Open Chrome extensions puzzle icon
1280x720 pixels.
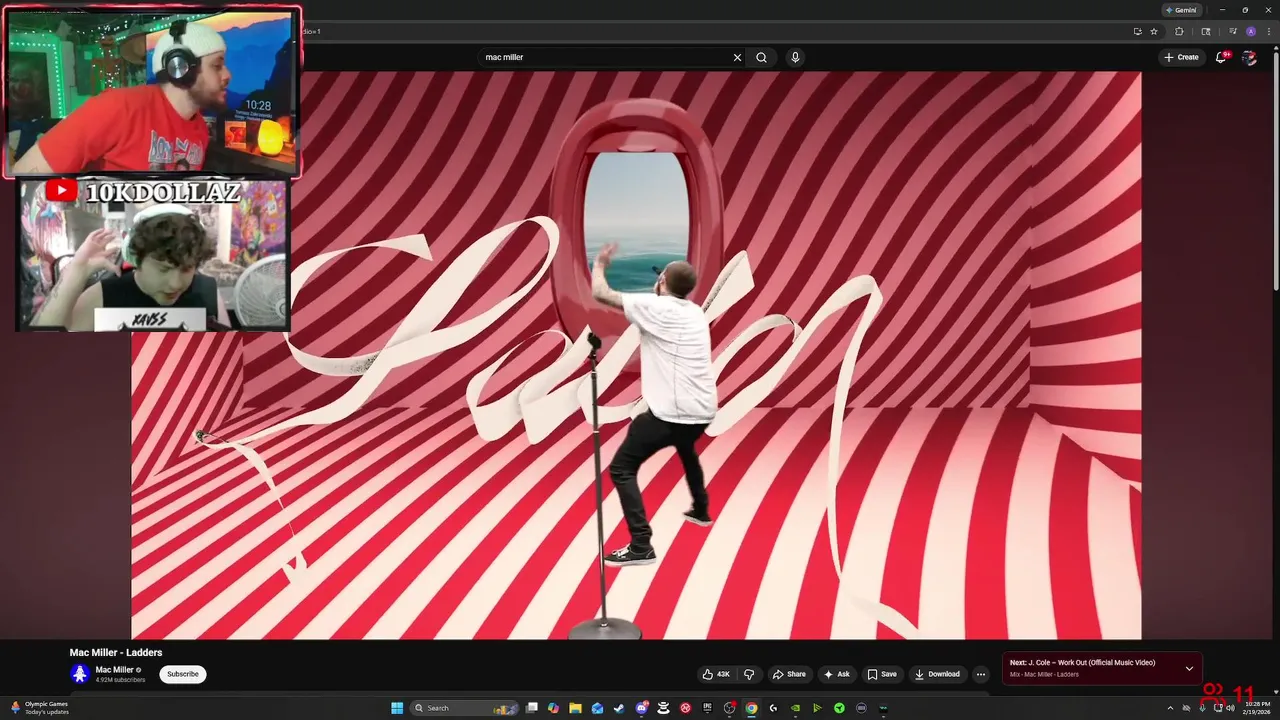(1179, 31)
